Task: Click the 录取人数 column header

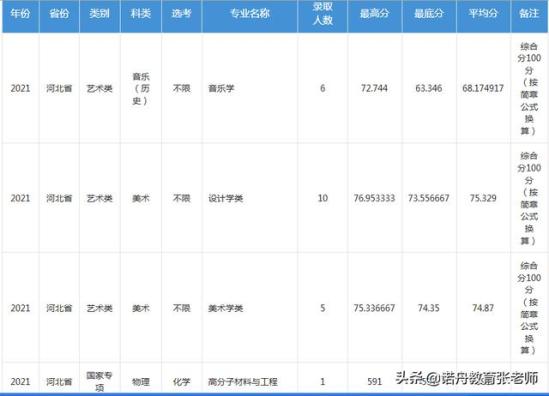Action: point(322,13)
